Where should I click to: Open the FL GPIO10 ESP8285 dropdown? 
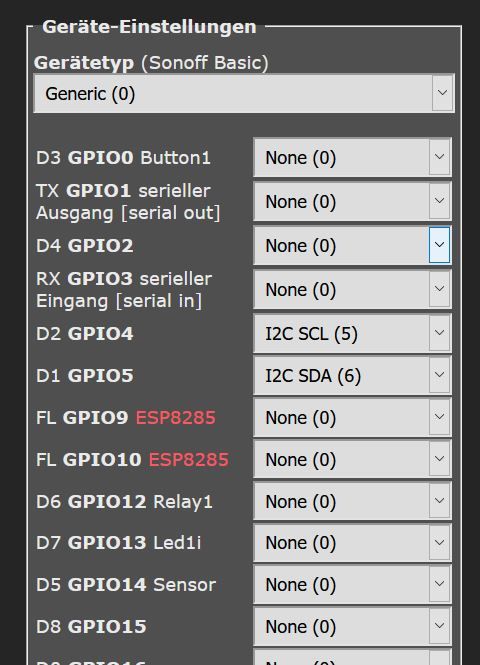[352, 459]
